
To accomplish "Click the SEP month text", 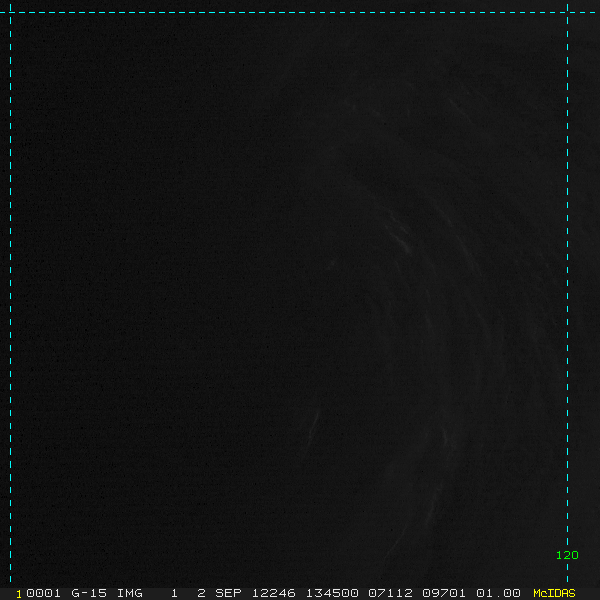I will point(228,593).
